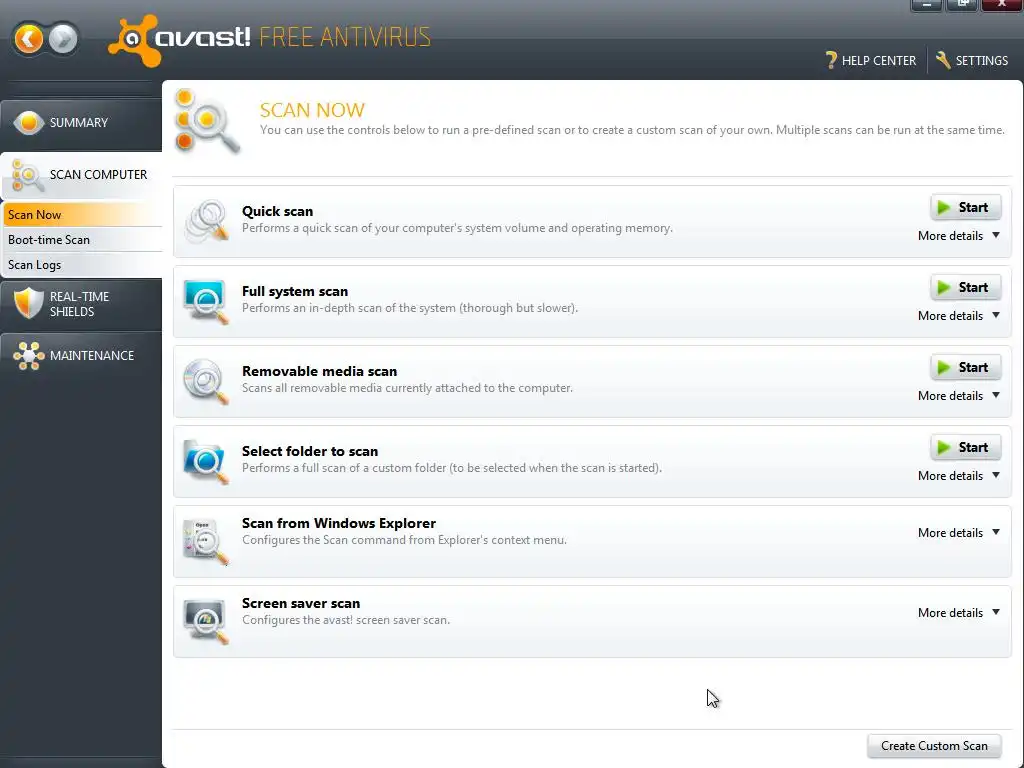This screenshot has width=1024, height=768.
Task: Click the SCAN NOW page heading
Action: [312, 110]
